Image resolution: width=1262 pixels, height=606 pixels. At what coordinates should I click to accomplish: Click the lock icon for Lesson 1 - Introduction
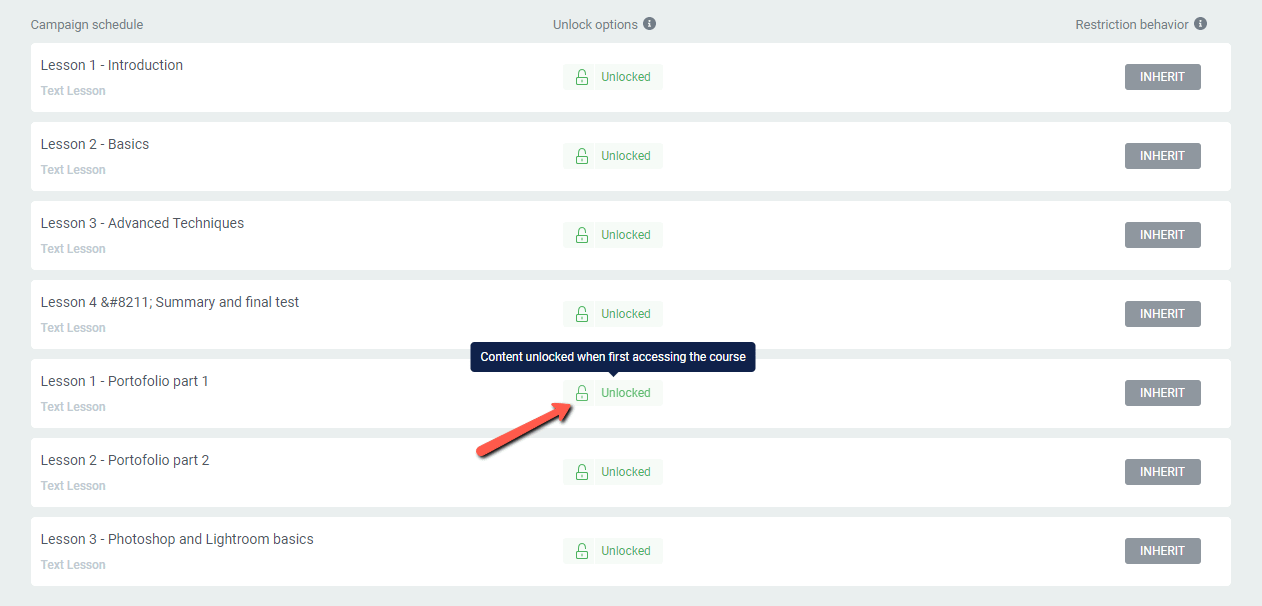coord(581,77)
